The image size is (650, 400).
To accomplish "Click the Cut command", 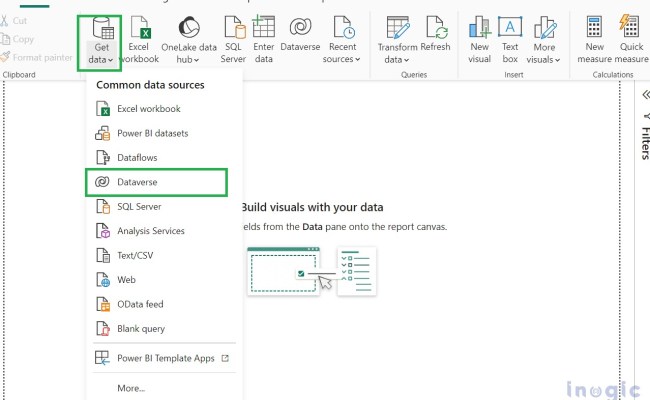I will coord(14,21).
